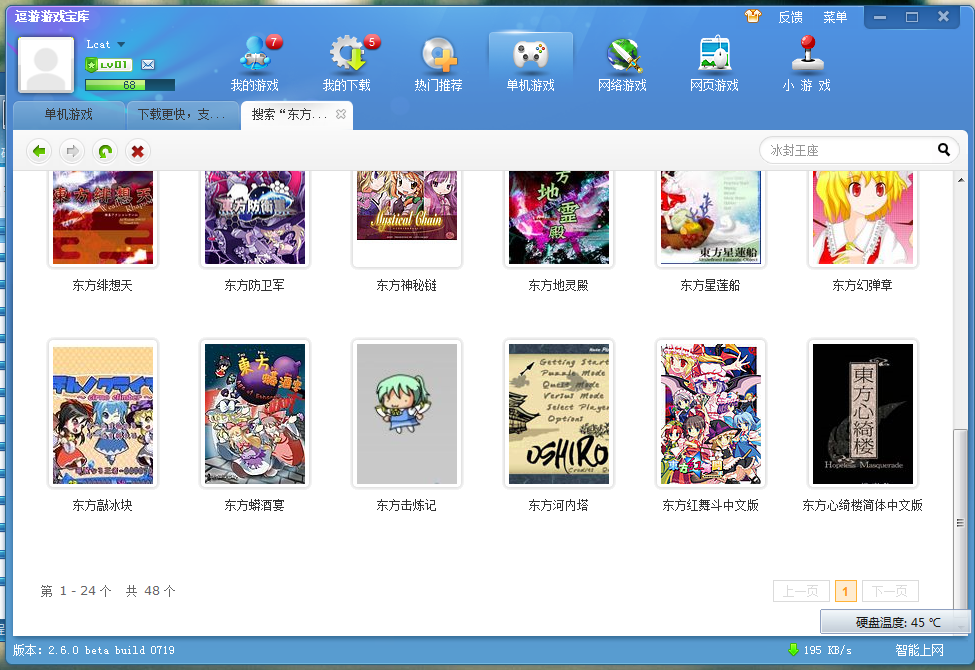Image resolution: width=975 pixels, height=670 pixels.
Task: Open 我的下载 (My Downloads) section
Action: point(346,65)
